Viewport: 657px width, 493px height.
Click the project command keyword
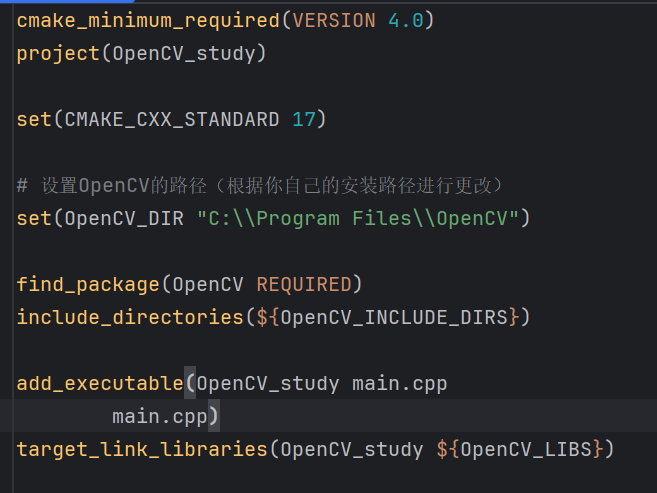coord(58,54)
